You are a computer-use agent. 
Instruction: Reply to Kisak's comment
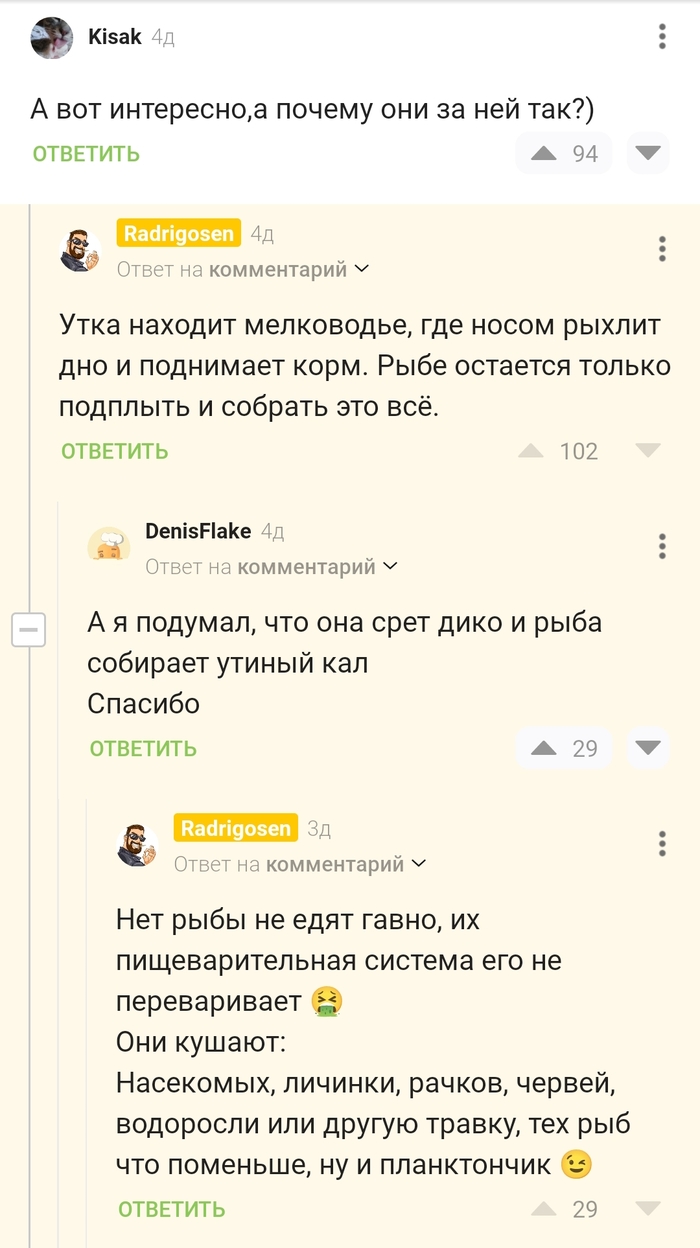pyautogui.click(x=86, y=154)
